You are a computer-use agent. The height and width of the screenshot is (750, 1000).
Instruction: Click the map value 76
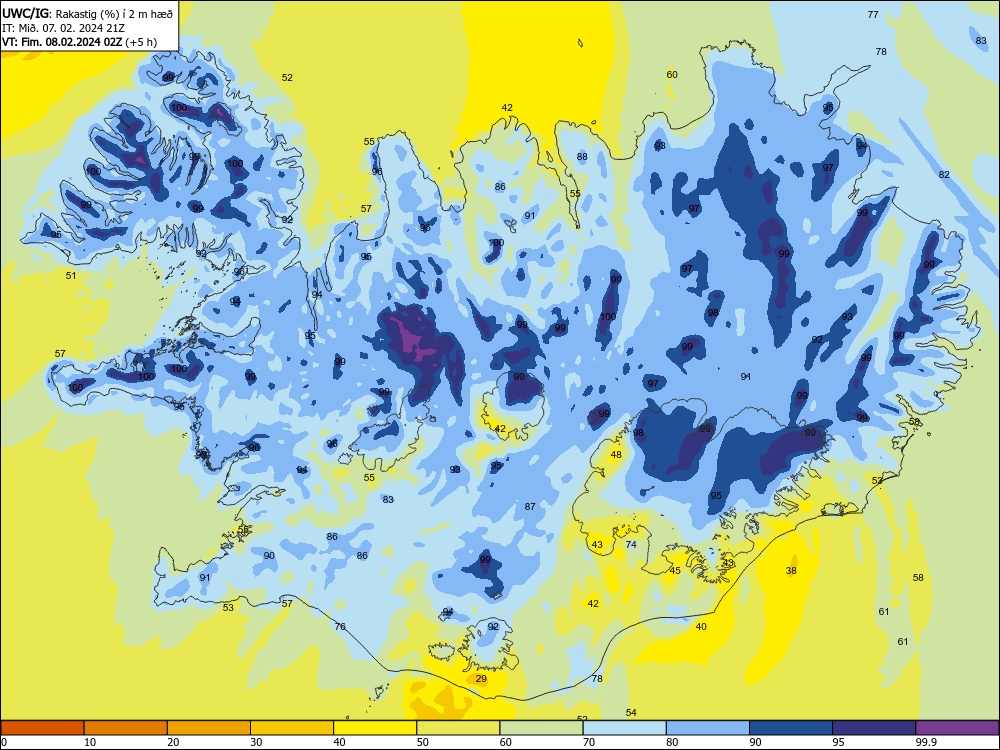point(340,627)
